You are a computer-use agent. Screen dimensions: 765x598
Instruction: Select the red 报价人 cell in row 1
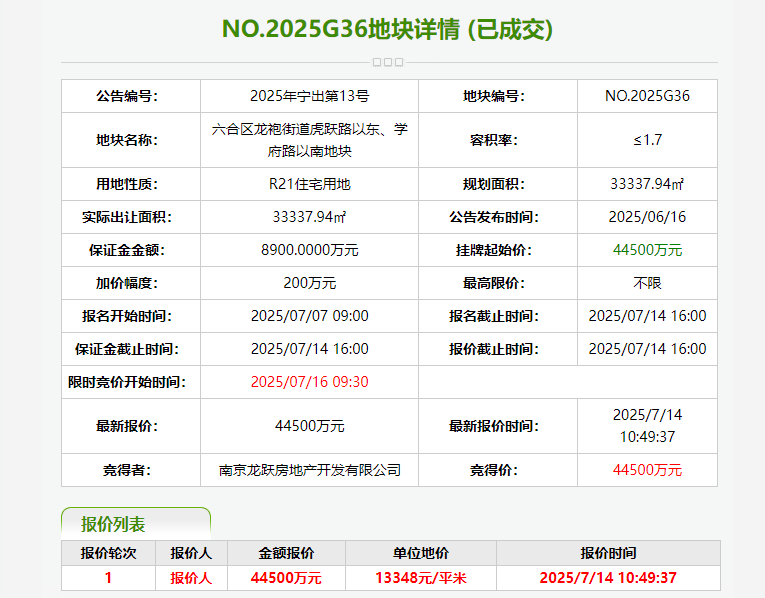[191, 578]
